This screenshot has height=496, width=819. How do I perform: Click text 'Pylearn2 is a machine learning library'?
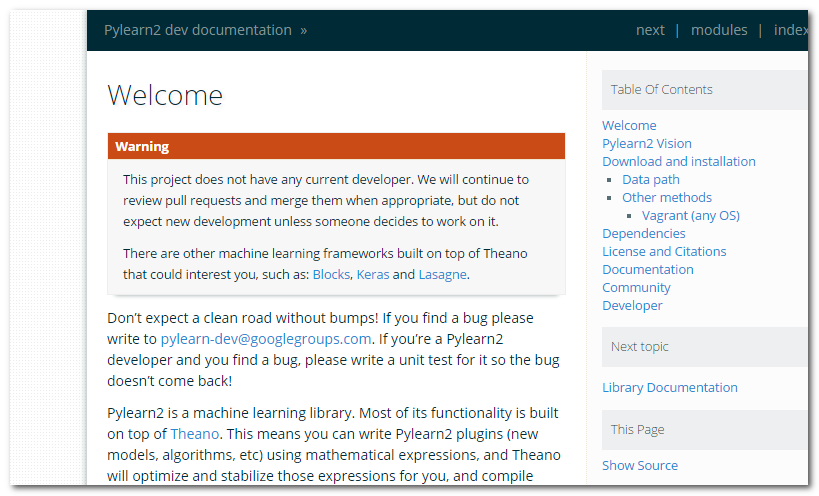tap(231, 414)
